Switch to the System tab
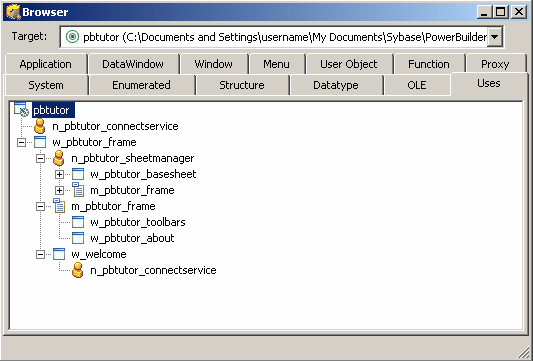This screenshot has height=361, width=533. (46, 85)
